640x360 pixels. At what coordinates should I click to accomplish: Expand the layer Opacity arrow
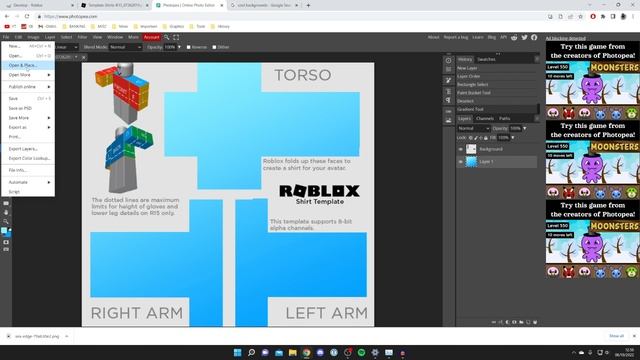[524, 129]
